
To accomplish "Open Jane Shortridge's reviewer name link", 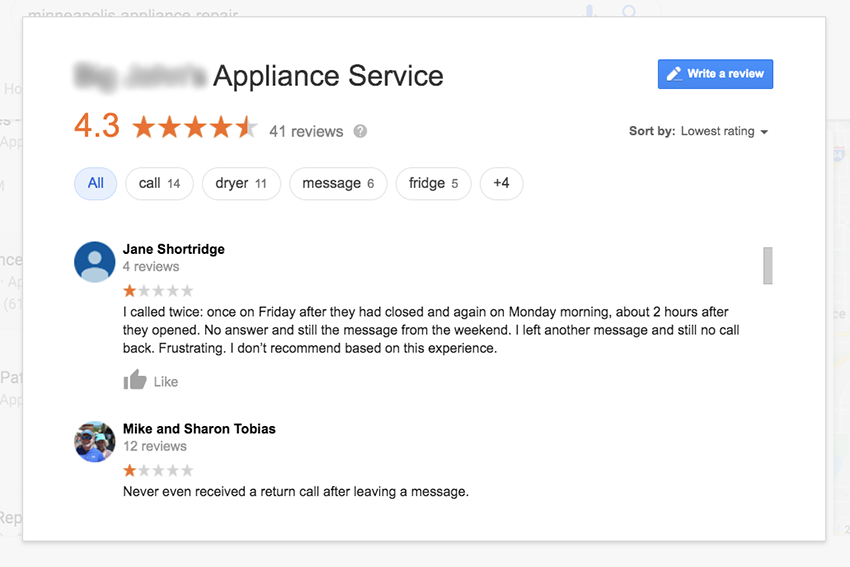I will (x=173, y=249).
